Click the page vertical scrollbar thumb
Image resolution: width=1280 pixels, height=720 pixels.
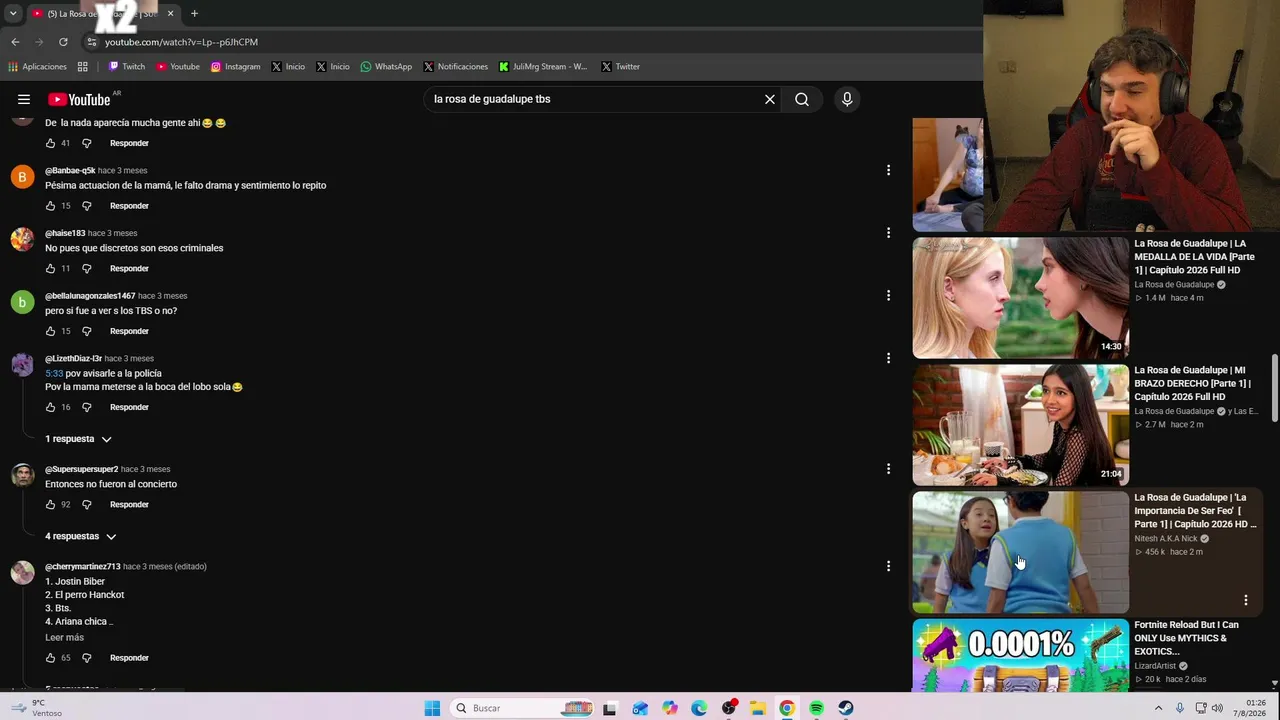pos(1274,389)
